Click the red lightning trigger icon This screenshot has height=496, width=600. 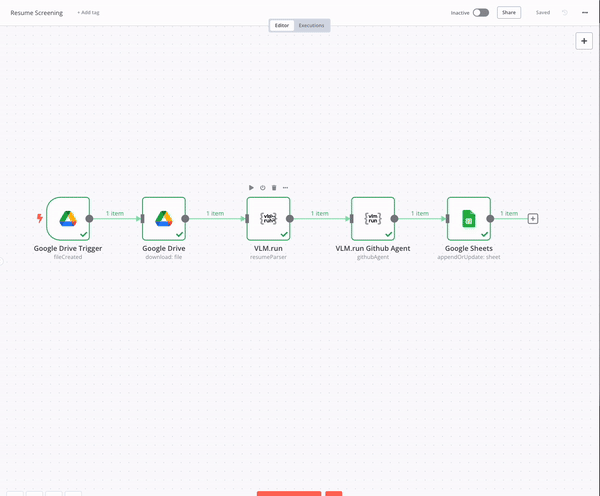coord(40,218)
